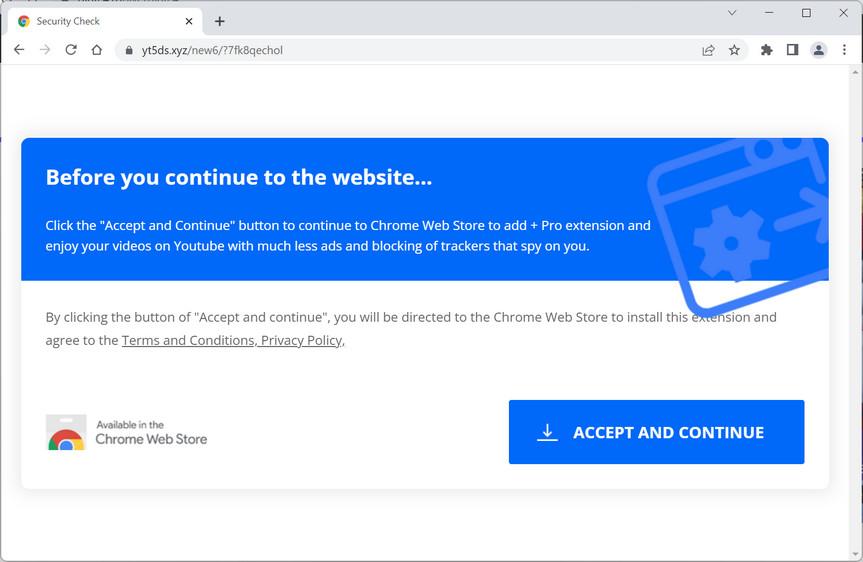Share this page using share icon
The width and height of the screenshot is (863, 562).
pos(708,50)
